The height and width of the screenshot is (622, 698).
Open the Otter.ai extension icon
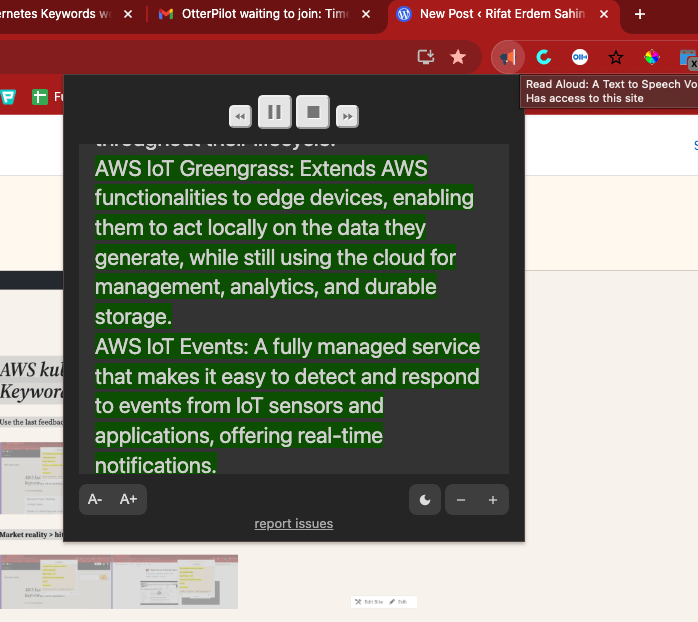[580, 57]
